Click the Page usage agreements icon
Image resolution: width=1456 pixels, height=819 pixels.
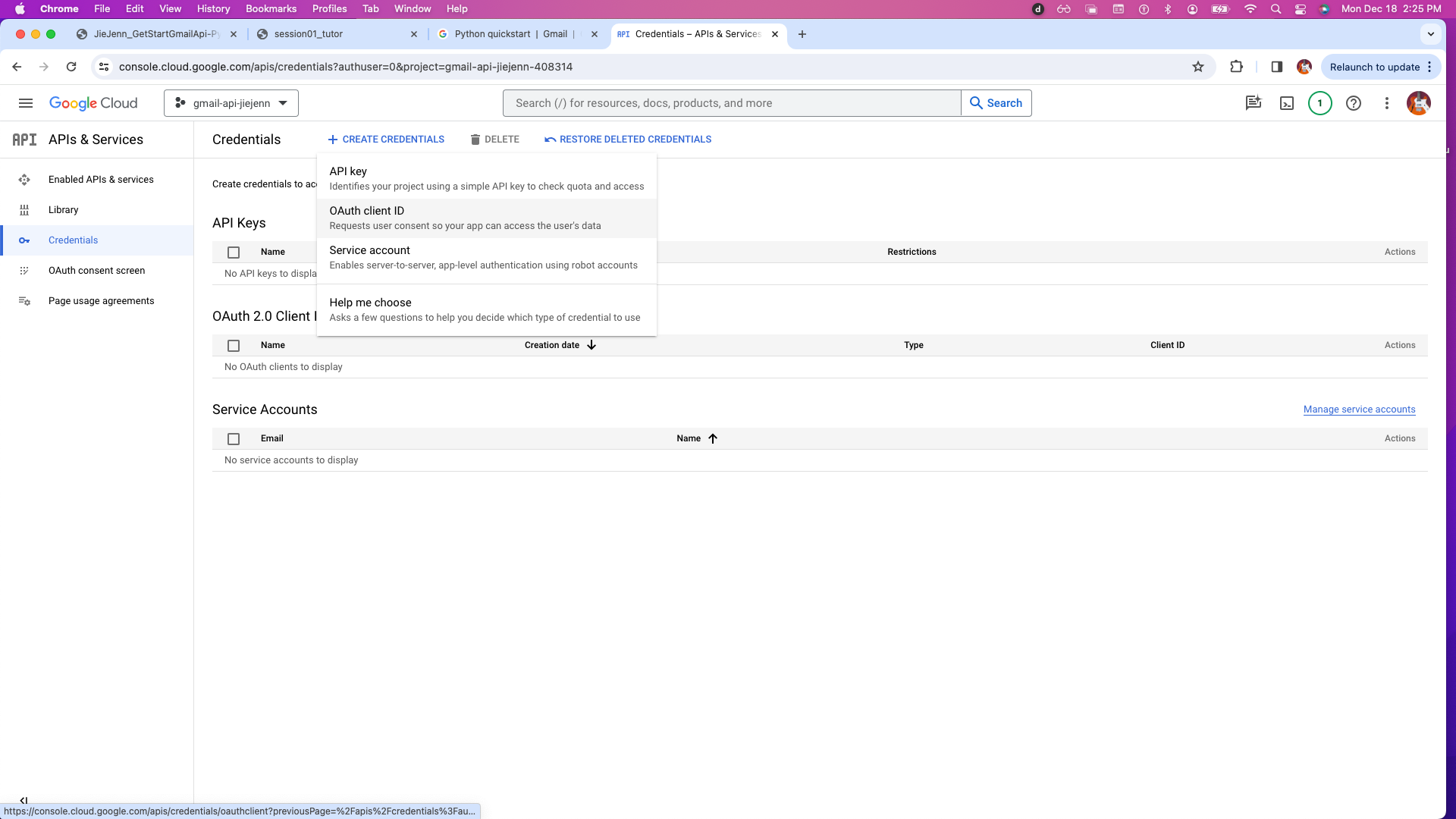(24, 301)
